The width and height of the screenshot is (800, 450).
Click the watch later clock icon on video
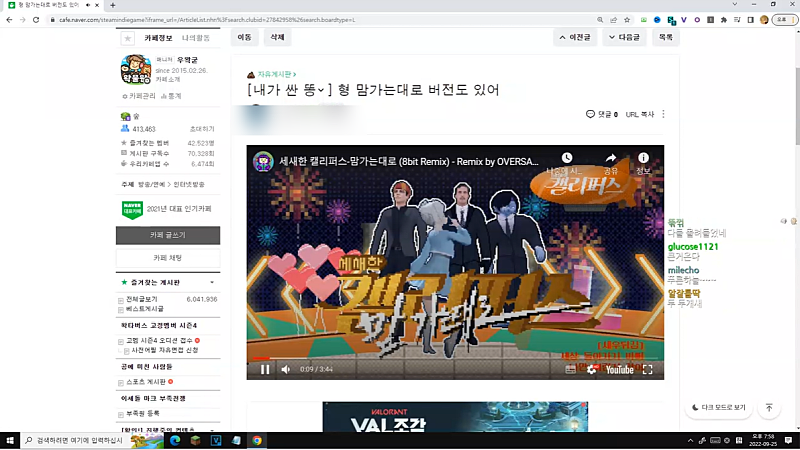(566, 158)
